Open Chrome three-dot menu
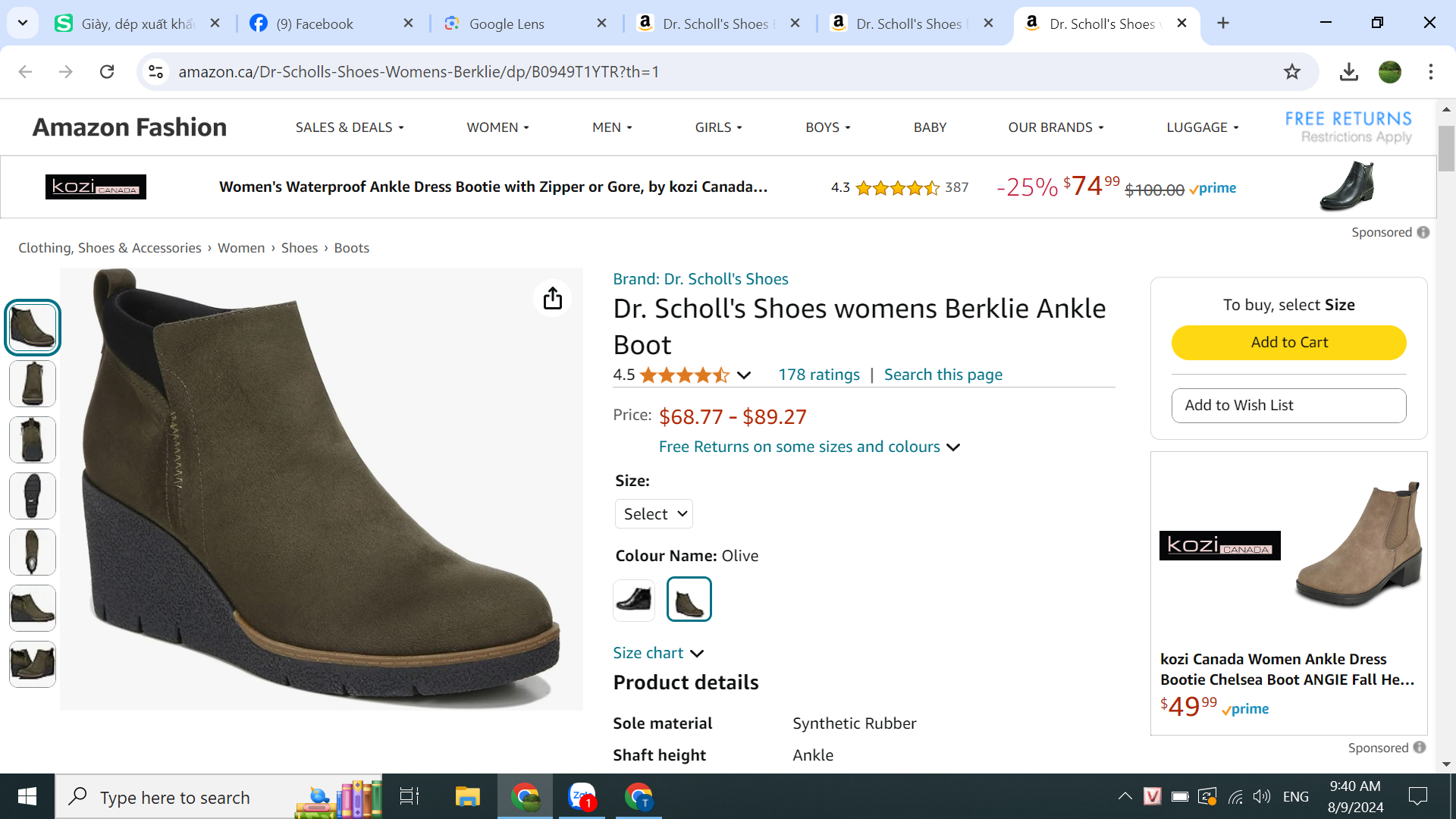 click(1430, 71)
